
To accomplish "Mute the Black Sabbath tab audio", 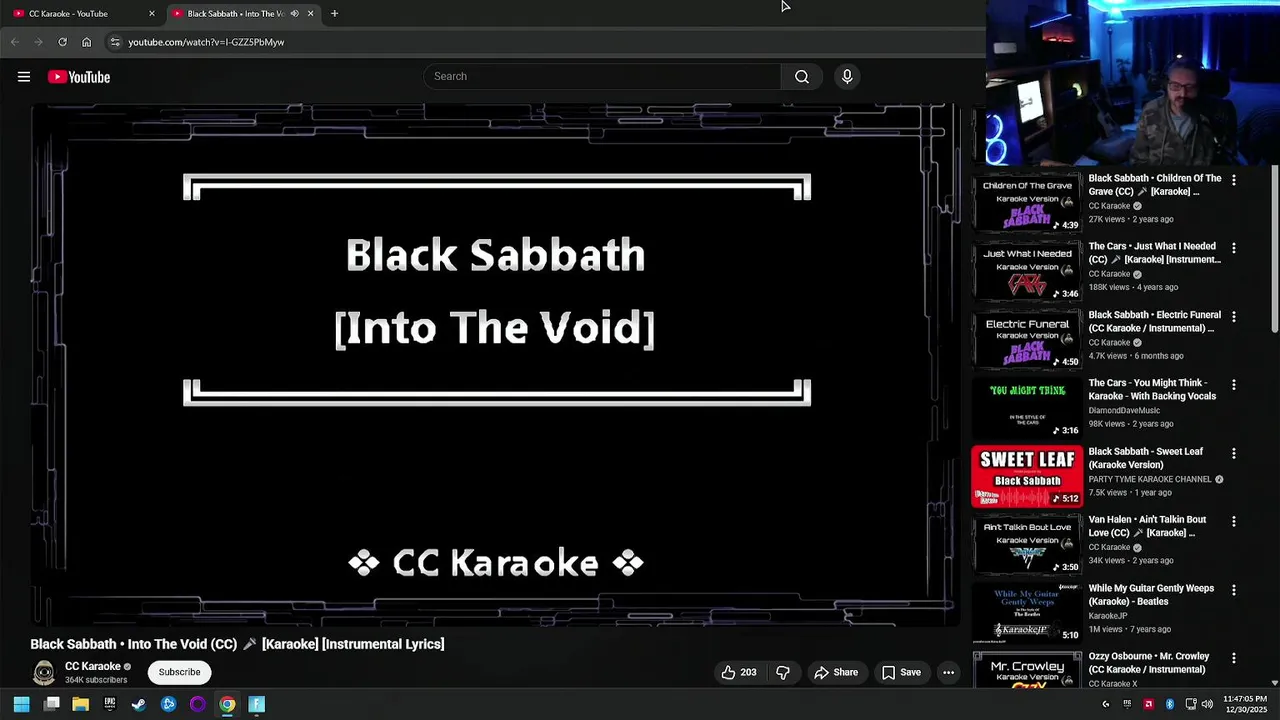I will point(294,14).
